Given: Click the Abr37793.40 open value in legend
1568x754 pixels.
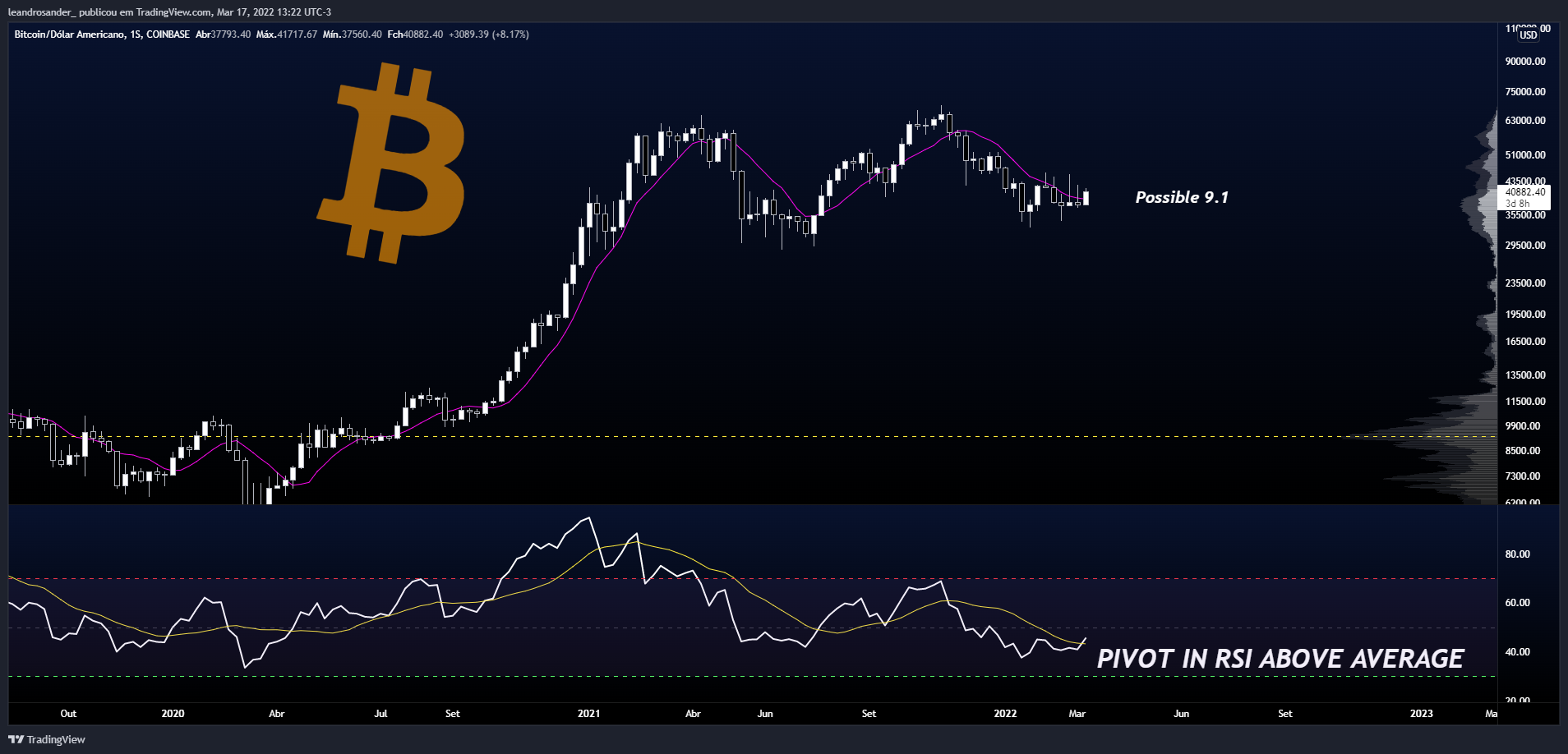Looking at the screenshot, I should 224,34.
